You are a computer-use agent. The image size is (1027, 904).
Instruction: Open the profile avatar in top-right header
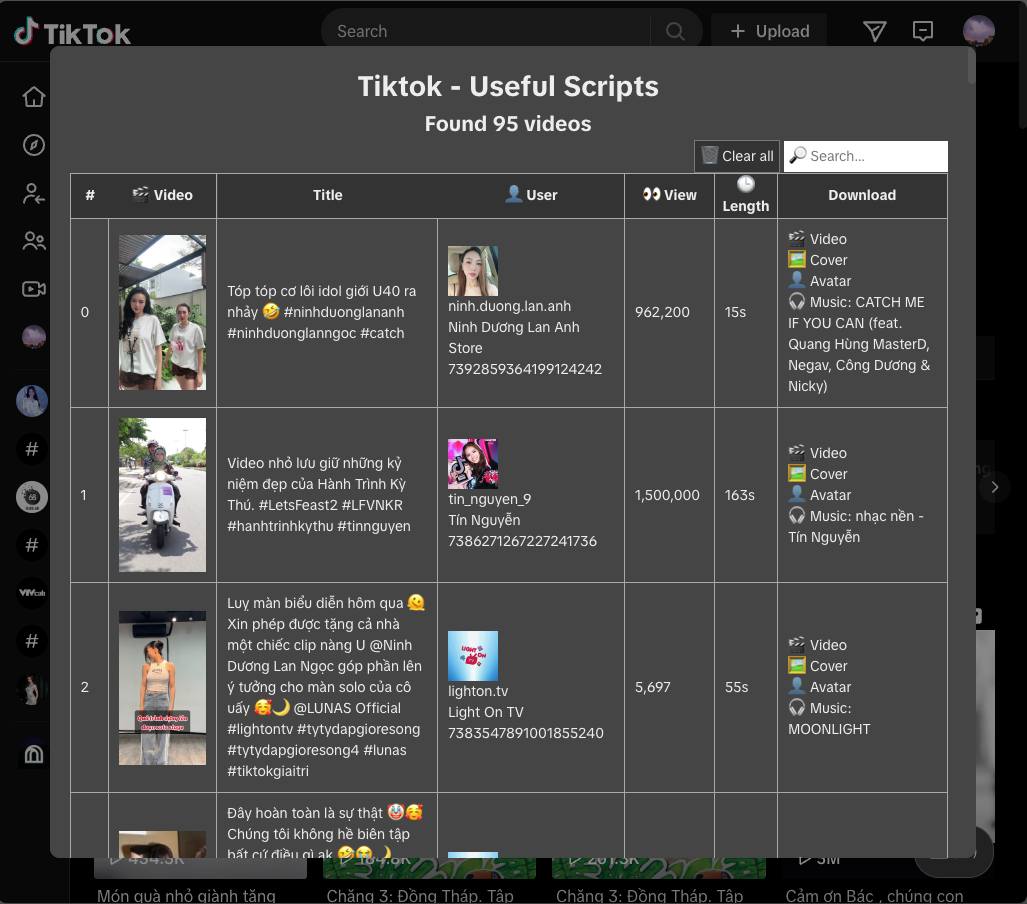click(979, 31)
